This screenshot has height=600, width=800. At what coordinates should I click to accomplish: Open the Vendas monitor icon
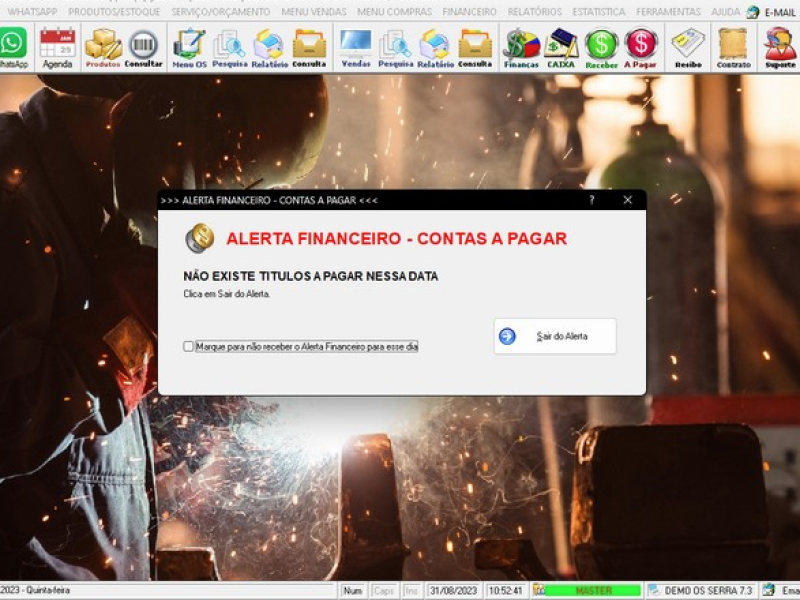[x=356, y=47]
